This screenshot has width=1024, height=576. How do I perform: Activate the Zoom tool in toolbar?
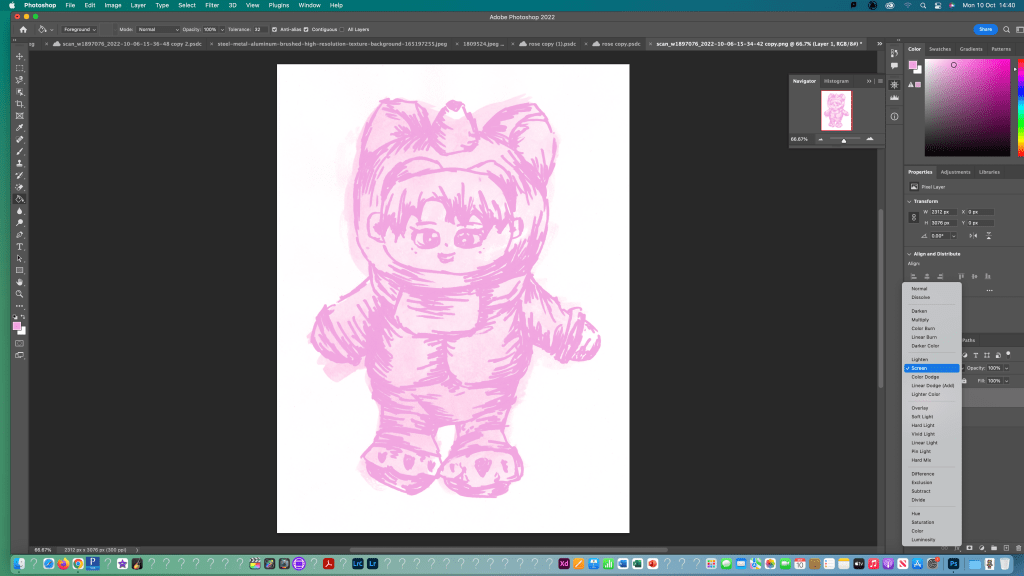[x=19, y=294]
